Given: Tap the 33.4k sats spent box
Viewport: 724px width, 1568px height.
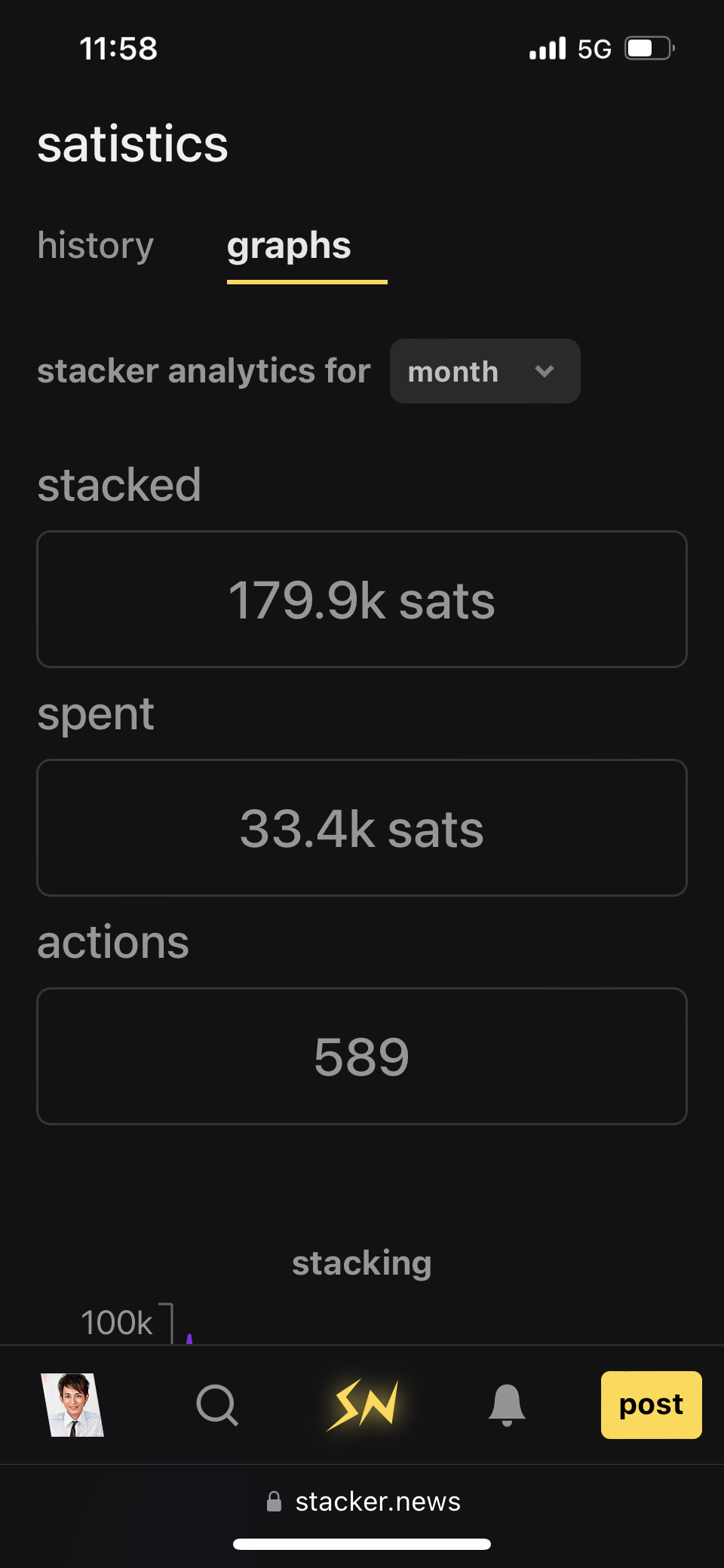Looking at the screenshot, I should 362,828.
